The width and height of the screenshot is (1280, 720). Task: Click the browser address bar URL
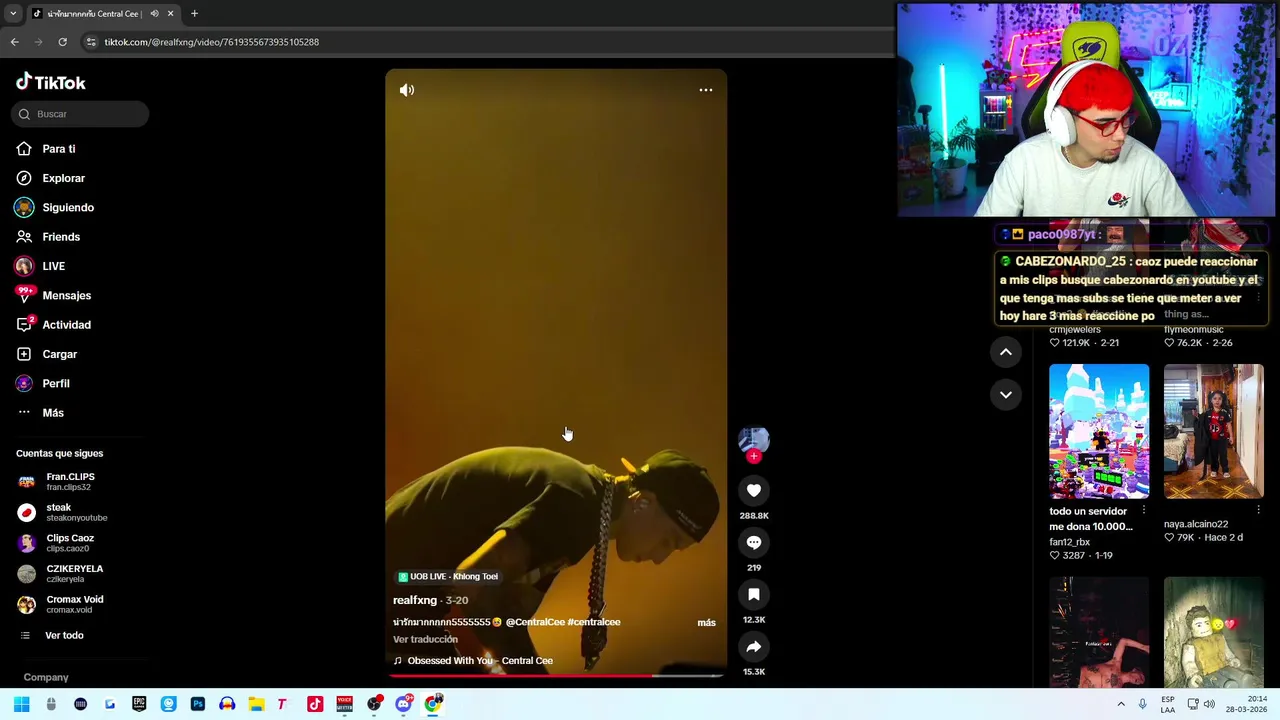212,42
